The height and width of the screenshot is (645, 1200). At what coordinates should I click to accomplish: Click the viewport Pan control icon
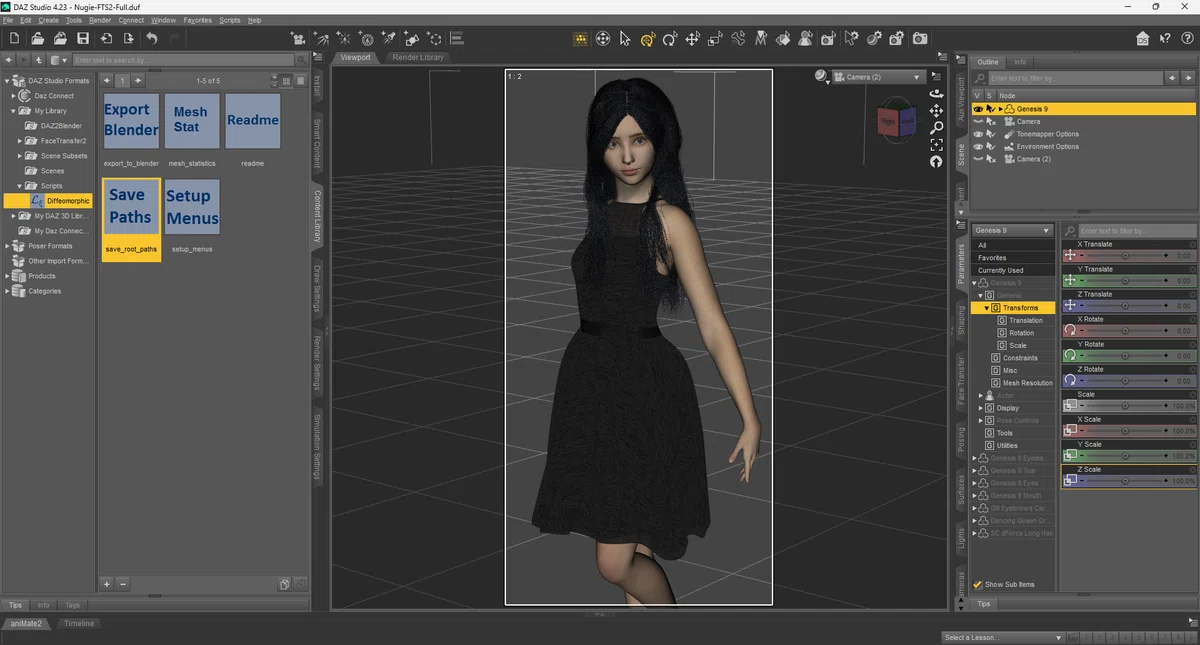(936, 111)
